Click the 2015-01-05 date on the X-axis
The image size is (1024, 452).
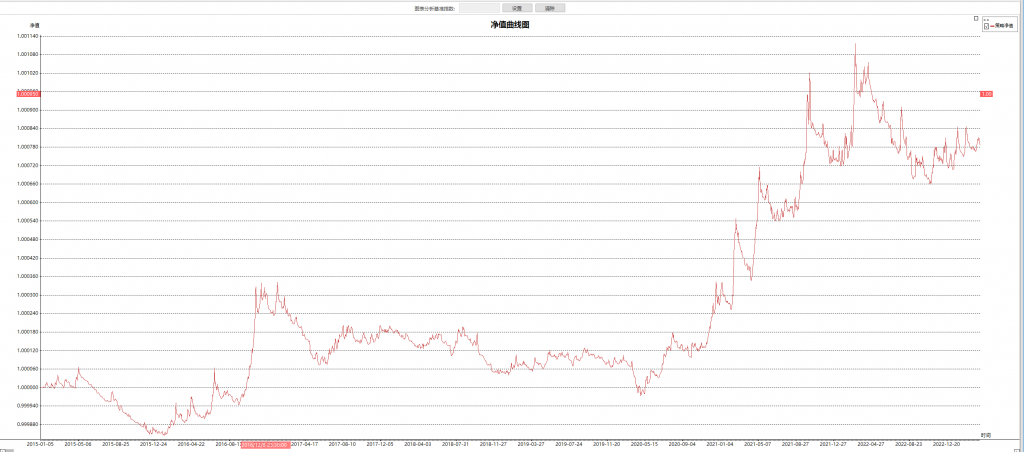point(40,443)
